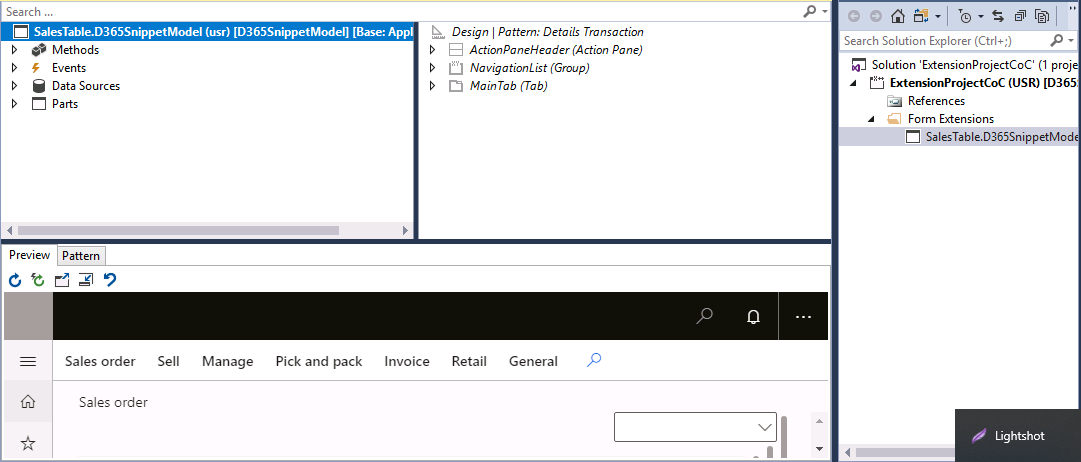Expand the Data Sources node

14,86
